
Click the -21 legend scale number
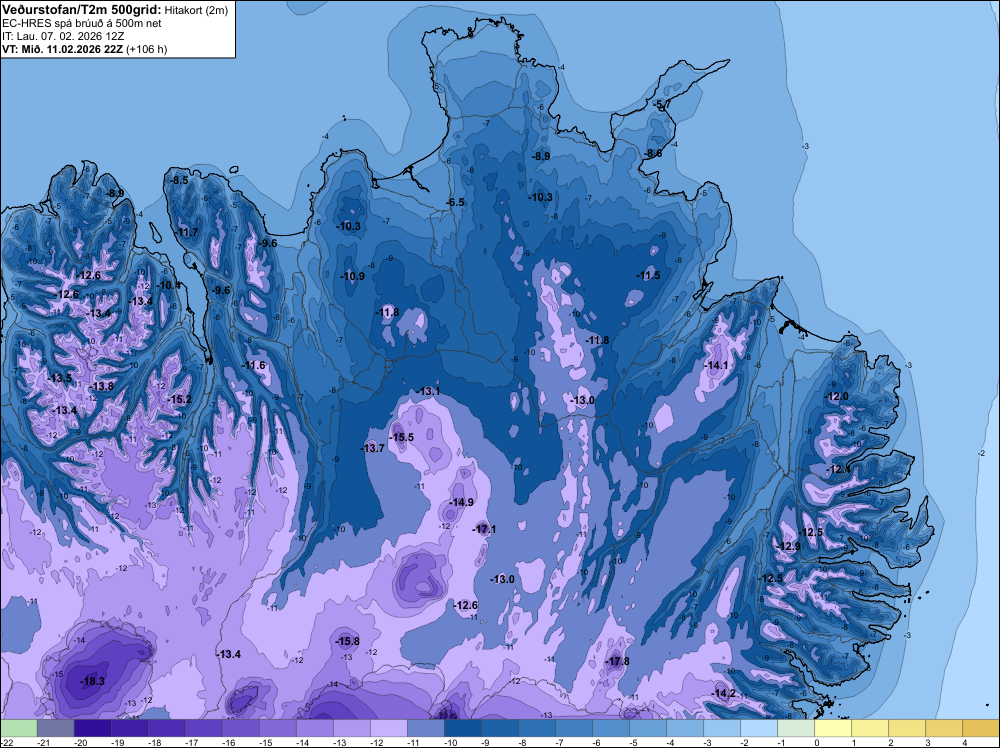coord(44,742)
